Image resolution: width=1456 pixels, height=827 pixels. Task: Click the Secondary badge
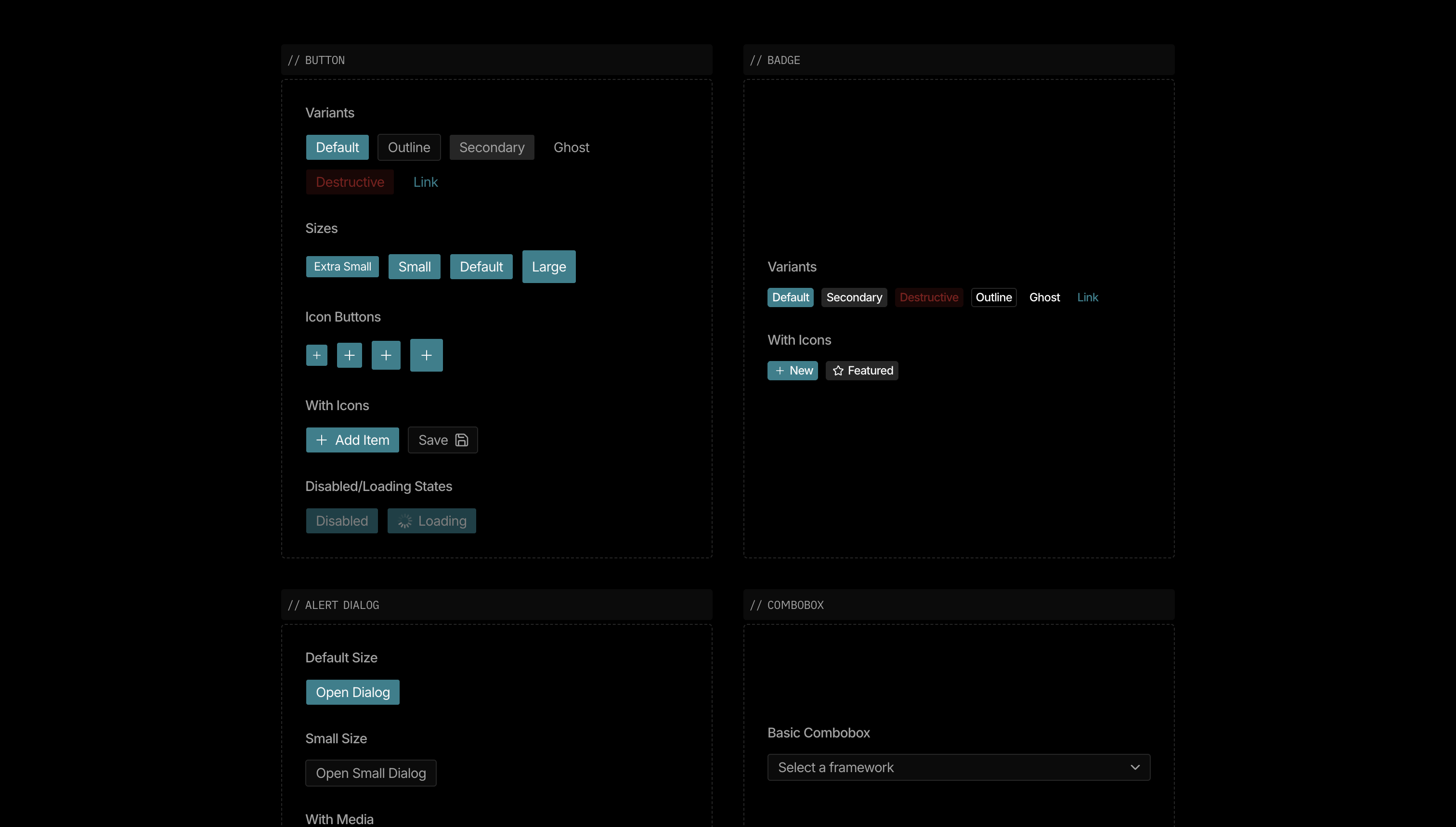pos(855,297)
